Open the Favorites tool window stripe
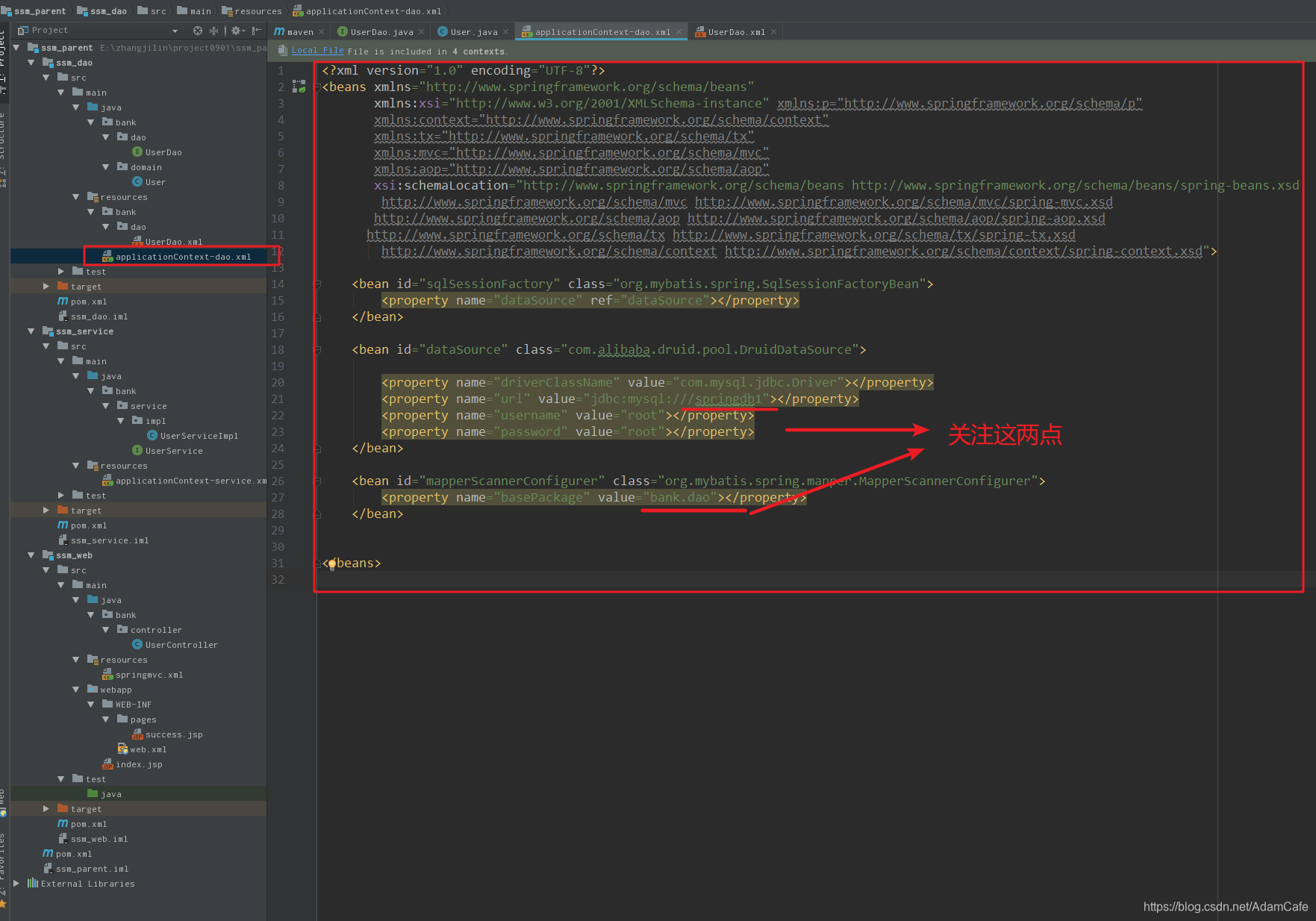Viewport: 1316px width, 921px height. (4, 870)
